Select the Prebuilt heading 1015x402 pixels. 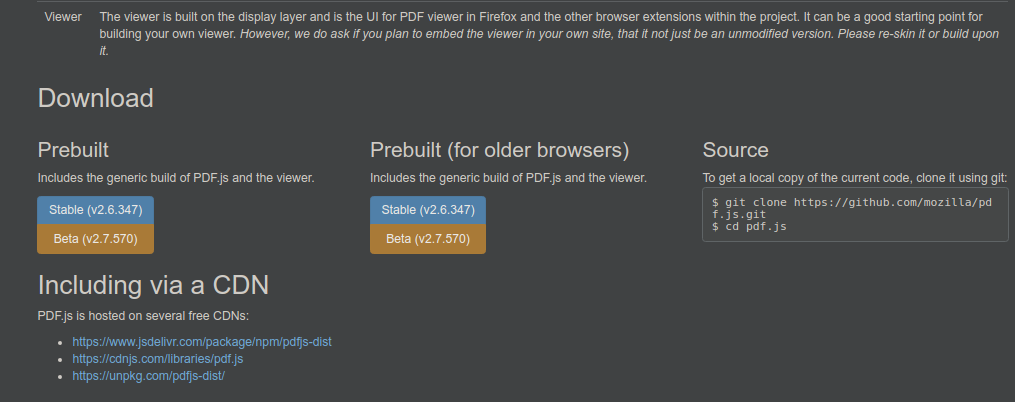tap(73, 150)
